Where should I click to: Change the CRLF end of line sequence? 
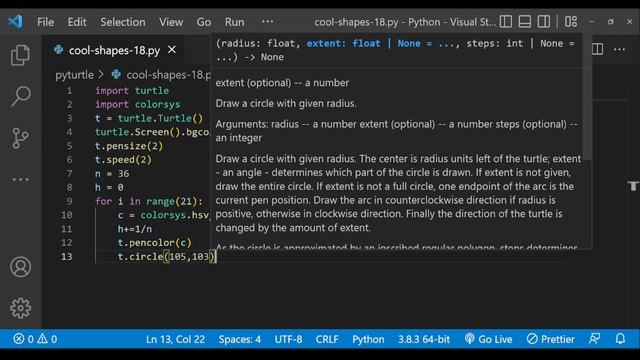(327, 339)
